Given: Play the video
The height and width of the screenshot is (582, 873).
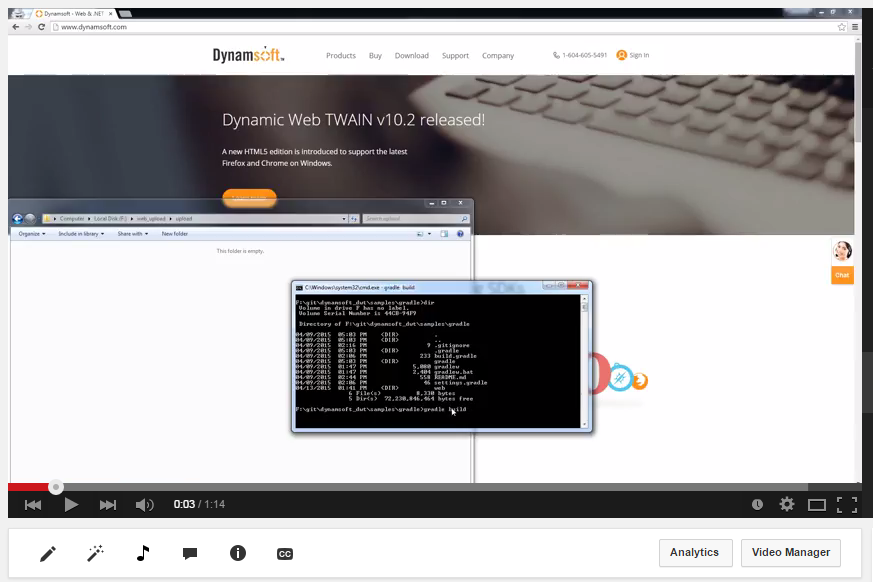Looking at the screenshot, I should click(x=71, y=505).
